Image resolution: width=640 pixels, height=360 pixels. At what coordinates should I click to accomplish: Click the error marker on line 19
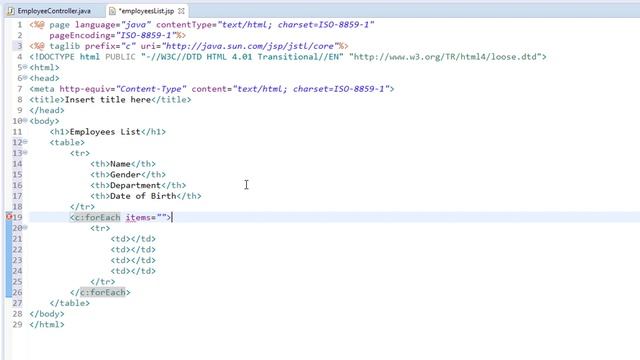9,217
